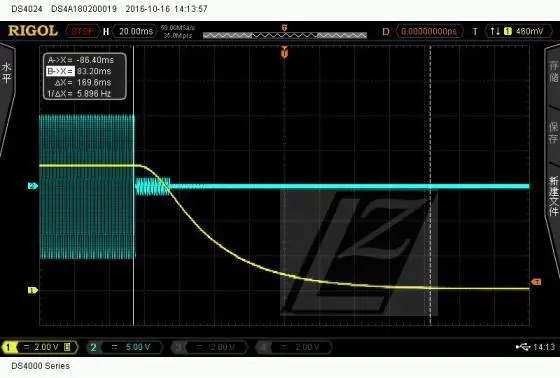Select the 20.00ms horizontal timebase field
This screenshot has width=560, height=378.
pyautogui.click(x=136, y=31)
